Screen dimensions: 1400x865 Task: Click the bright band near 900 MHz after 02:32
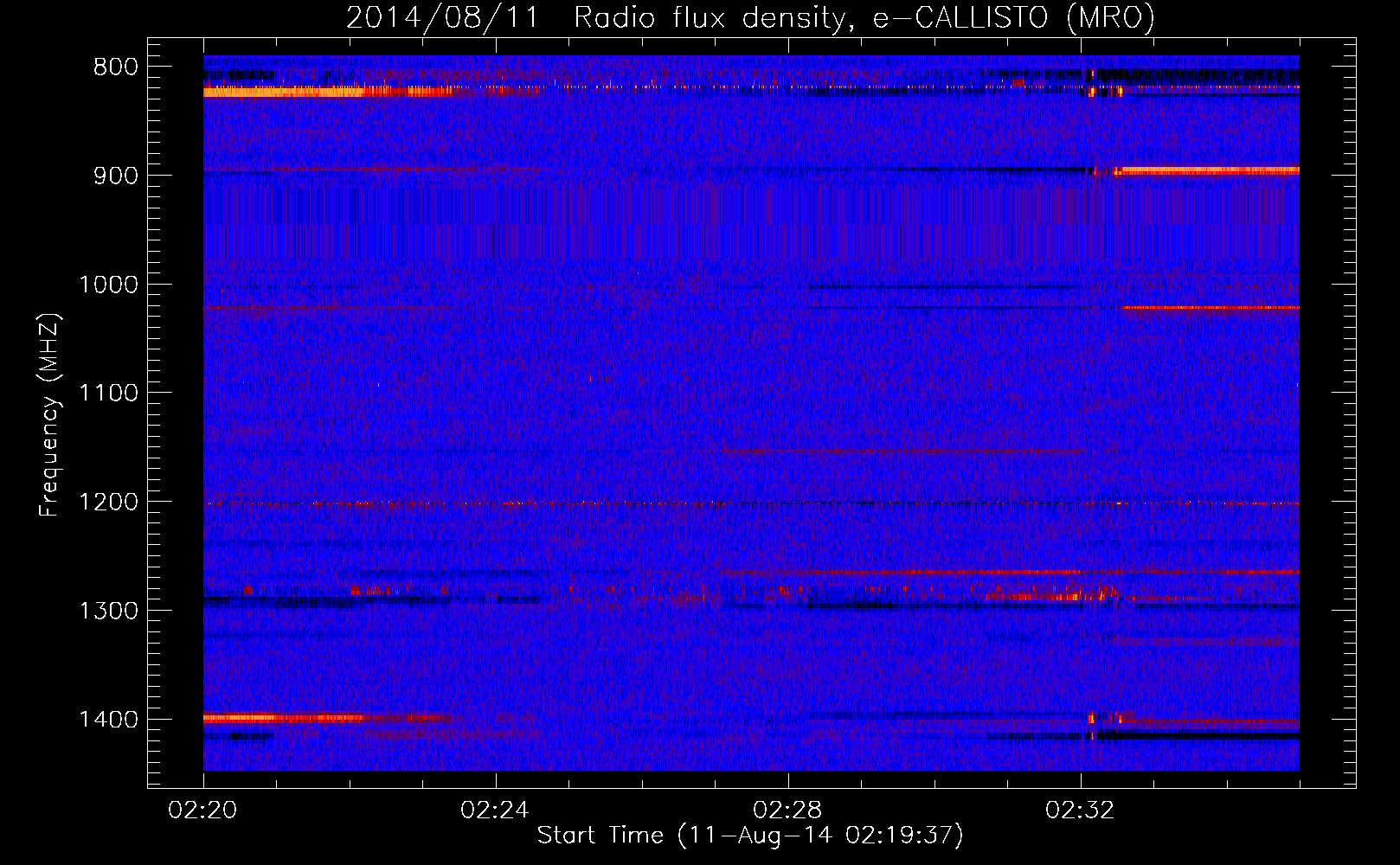pyautogui.click(x=1206, y=171)
